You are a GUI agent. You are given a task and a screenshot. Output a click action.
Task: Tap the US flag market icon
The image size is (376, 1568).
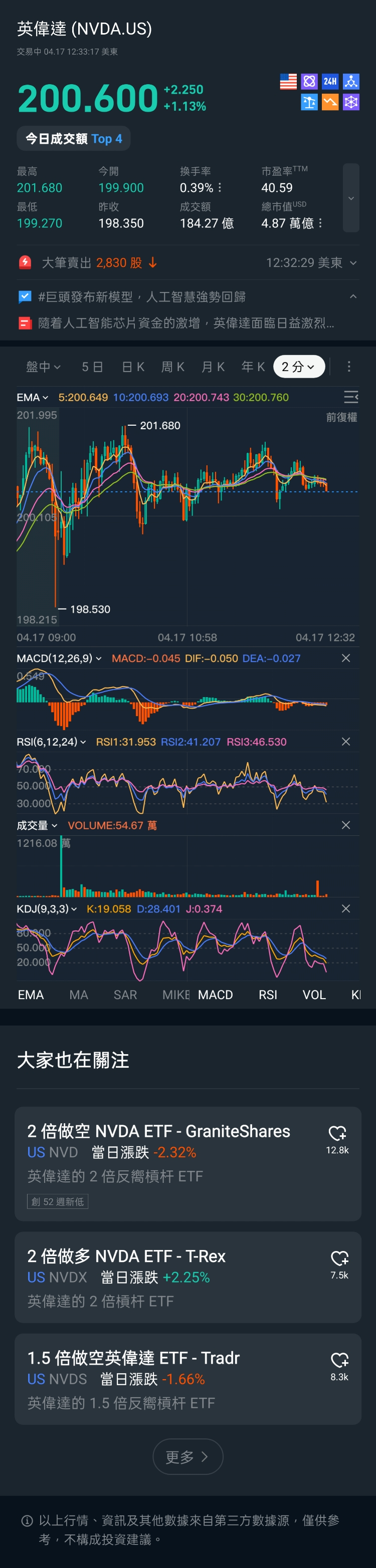pyautogui.click(x=288, y=82)
